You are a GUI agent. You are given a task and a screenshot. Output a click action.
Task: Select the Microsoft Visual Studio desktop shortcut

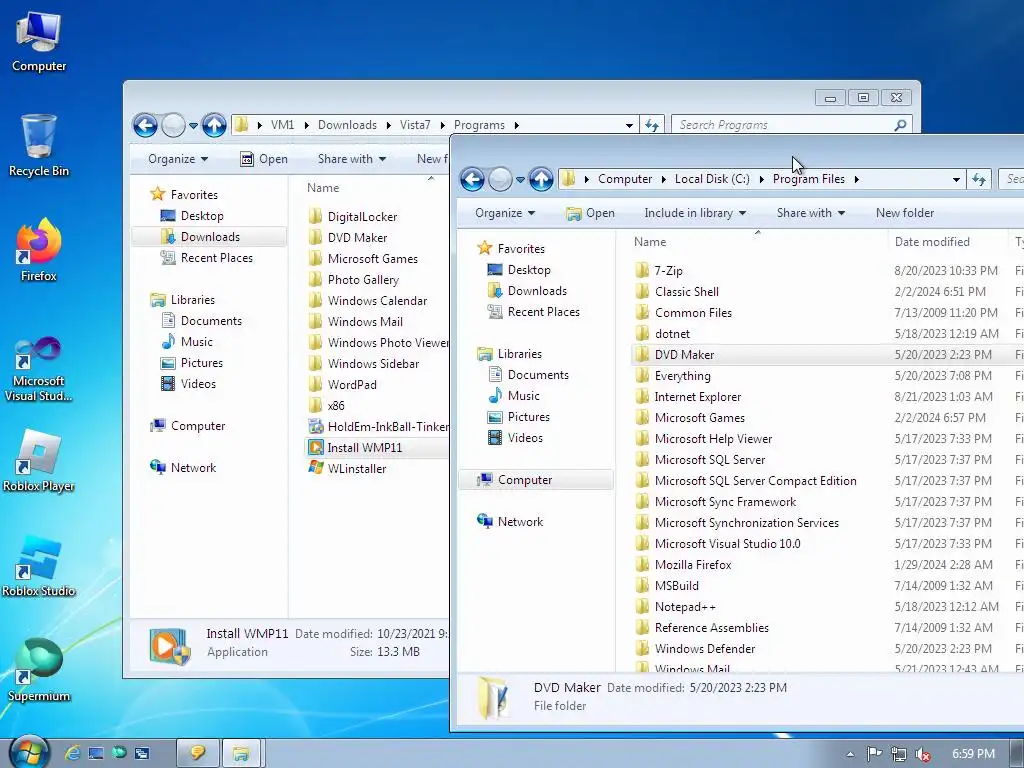[x=39, y=369]
